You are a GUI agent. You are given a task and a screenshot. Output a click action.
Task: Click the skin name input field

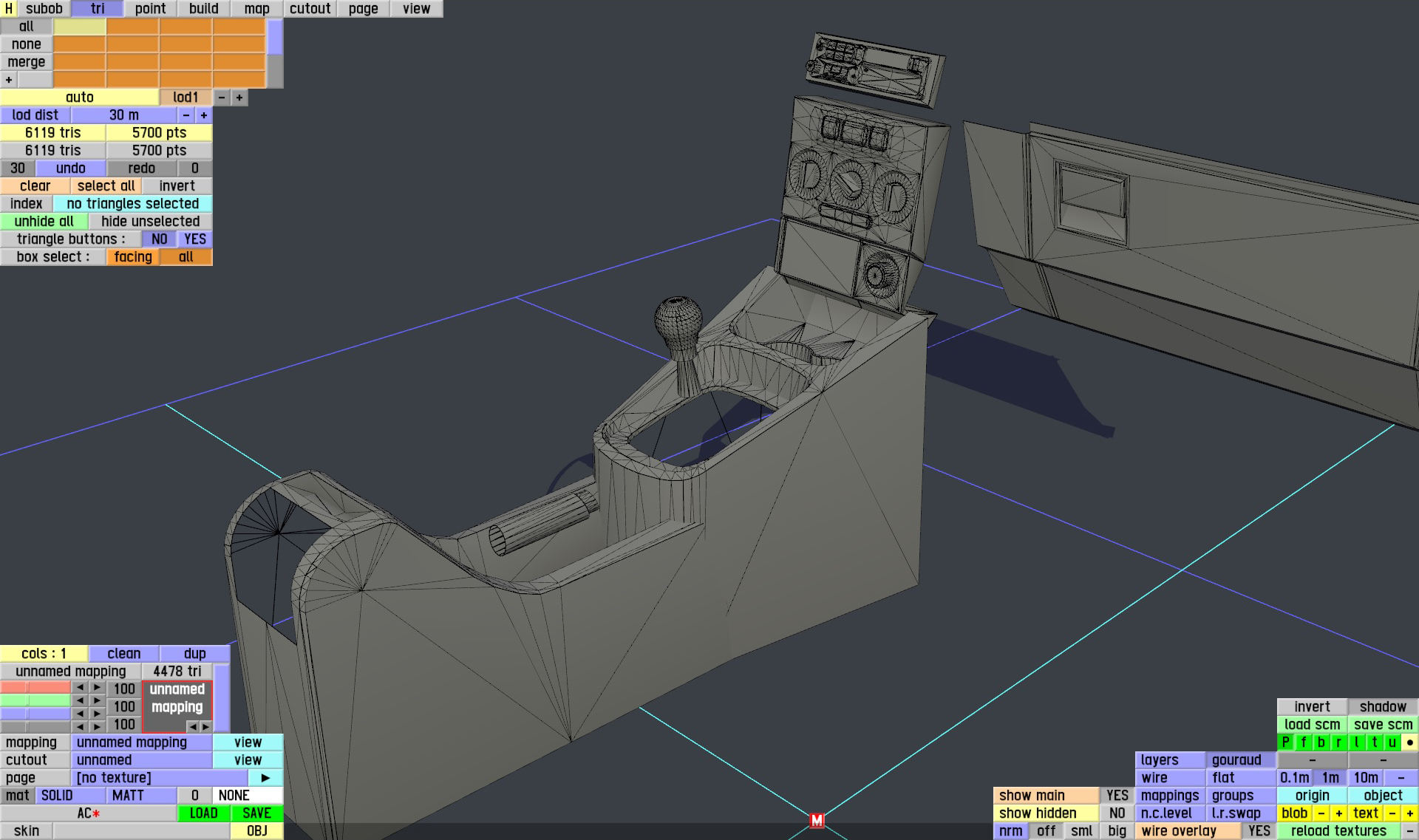click(140, 830)
